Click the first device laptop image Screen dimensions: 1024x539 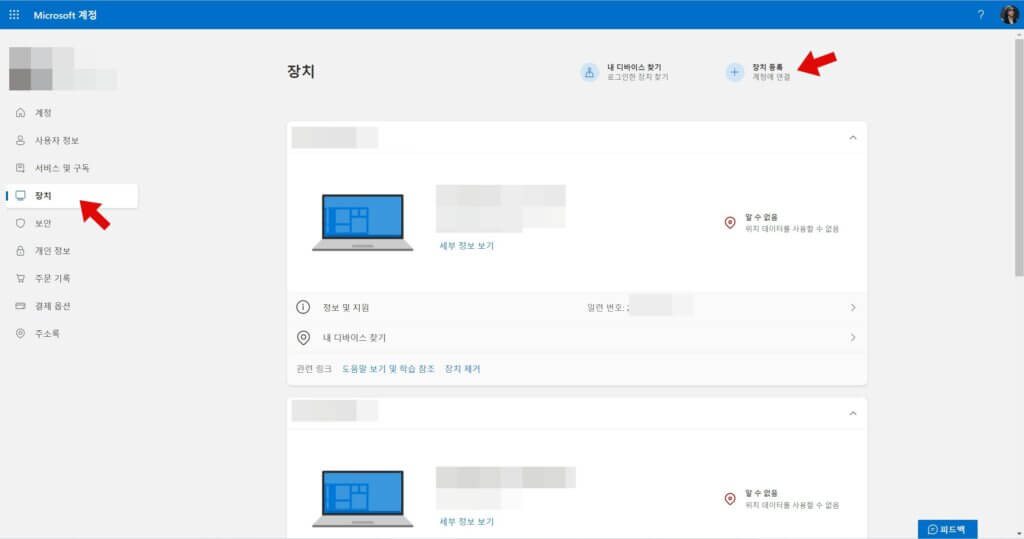pos(362,222)
